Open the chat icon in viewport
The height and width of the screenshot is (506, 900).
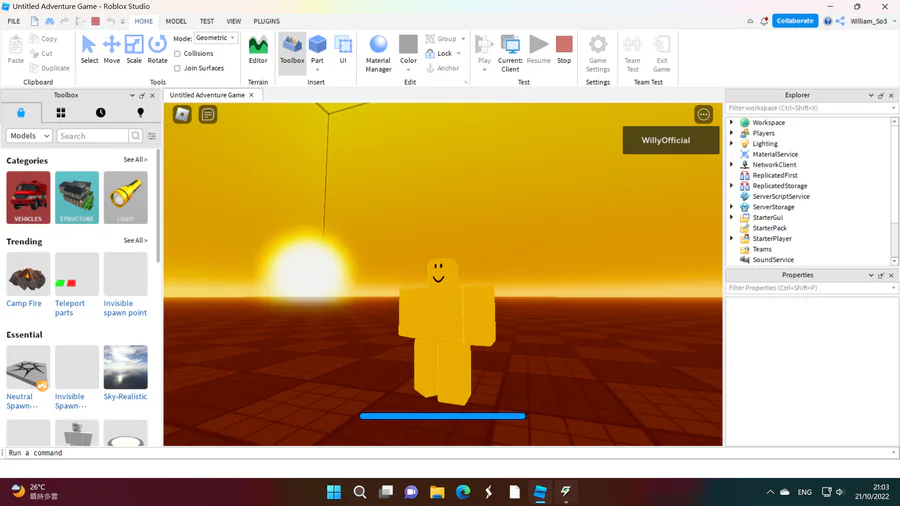pos(208,115)
